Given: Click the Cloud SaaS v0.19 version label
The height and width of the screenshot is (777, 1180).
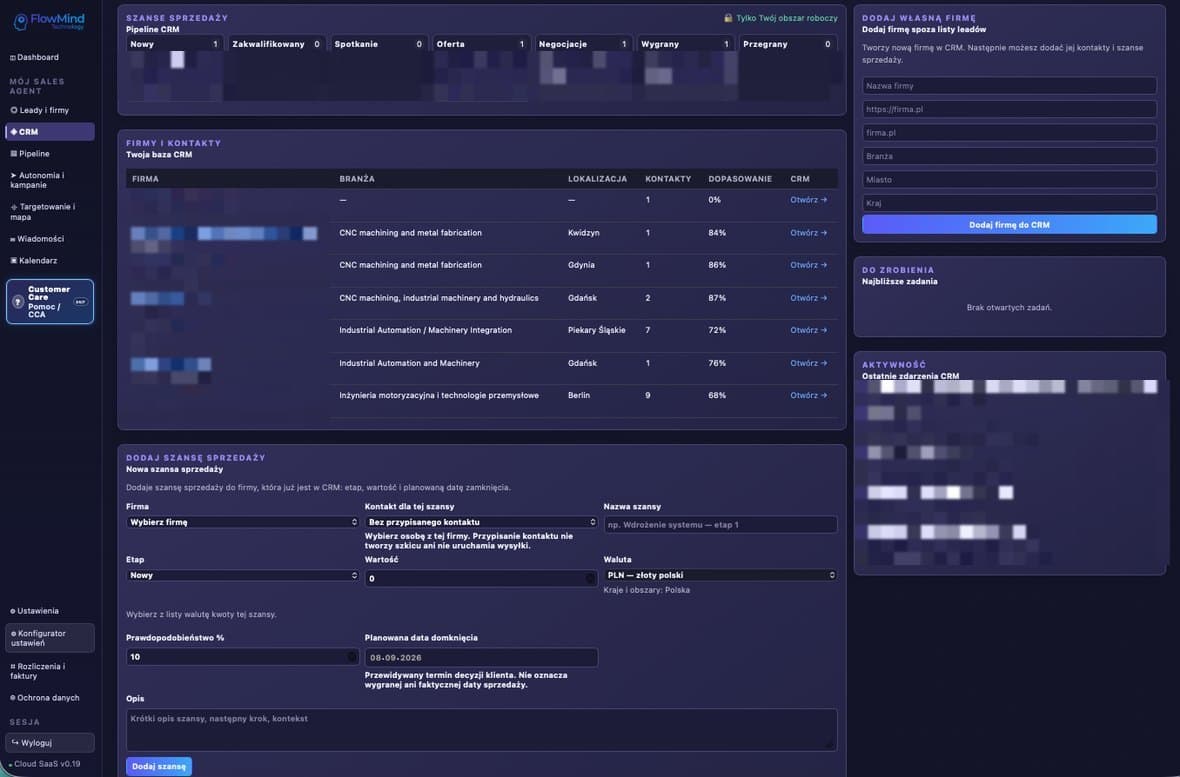Looking at the screenshot, I should (47, 764).
